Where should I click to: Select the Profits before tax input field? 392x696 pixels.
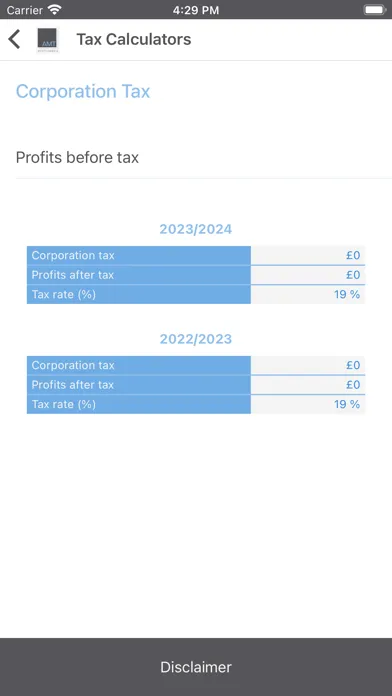204,157
